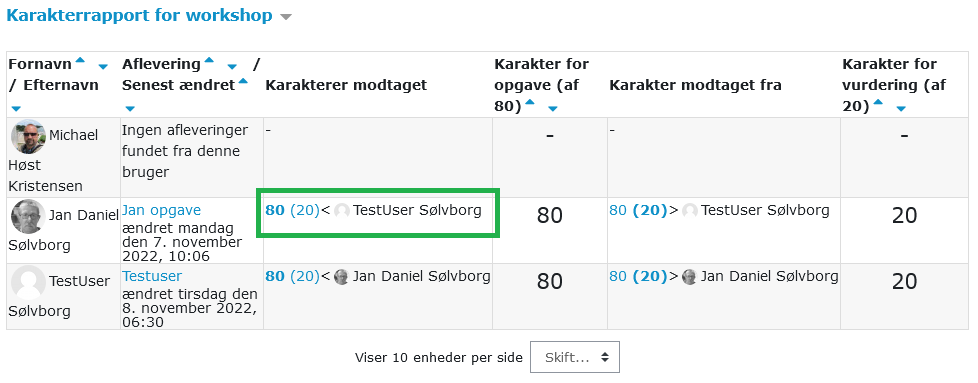Sort descending by Karakter for opgave
This screenshot has height=383, width=978.
click(x=553, y=109)
